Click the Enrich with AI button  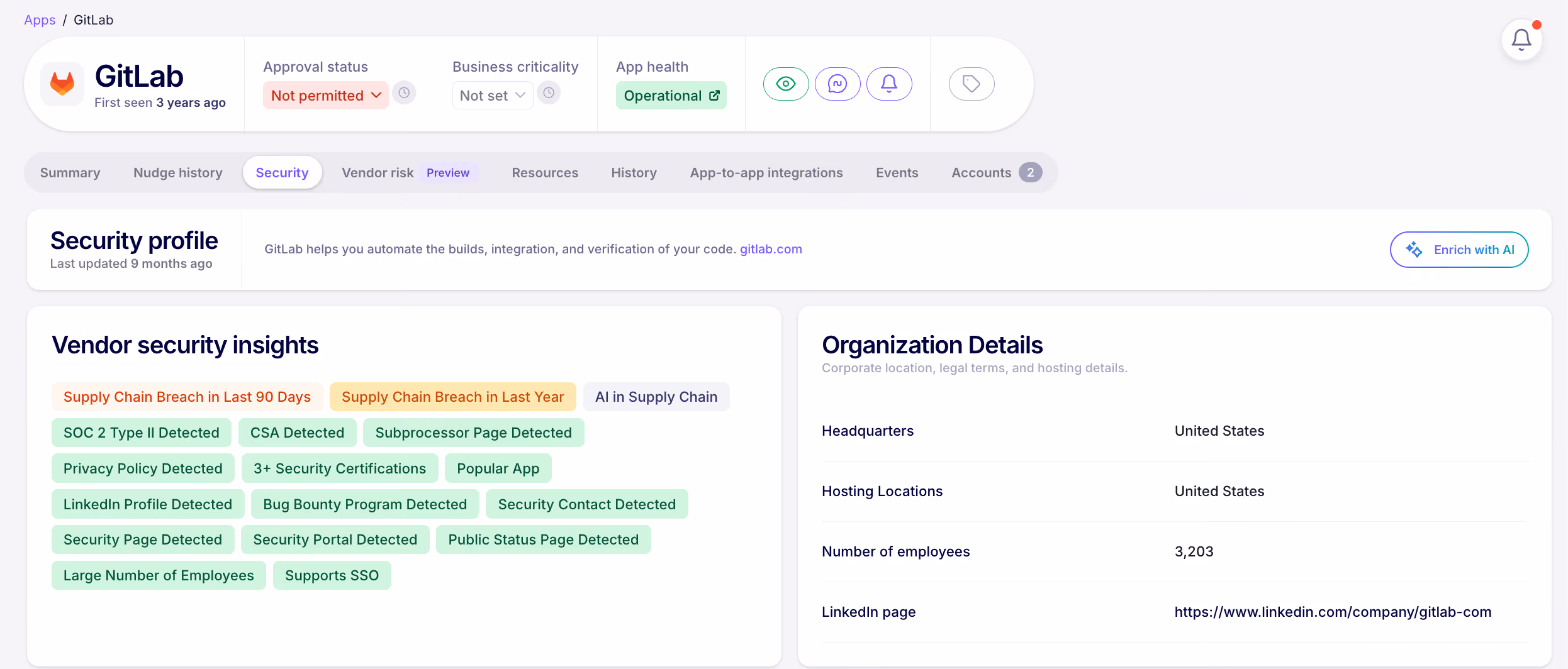(x=1459, y=250)
